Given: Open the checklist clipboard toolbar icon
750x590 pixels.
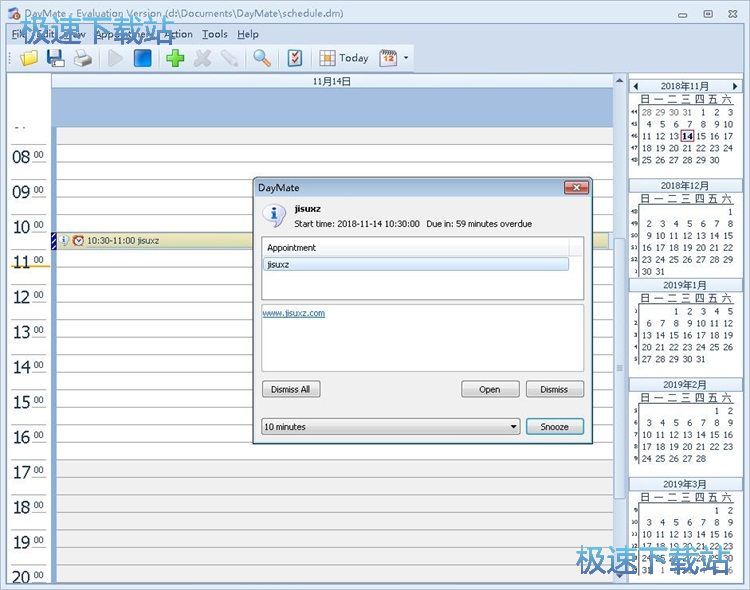Looking at the screenshot, I should pos(295,58).
